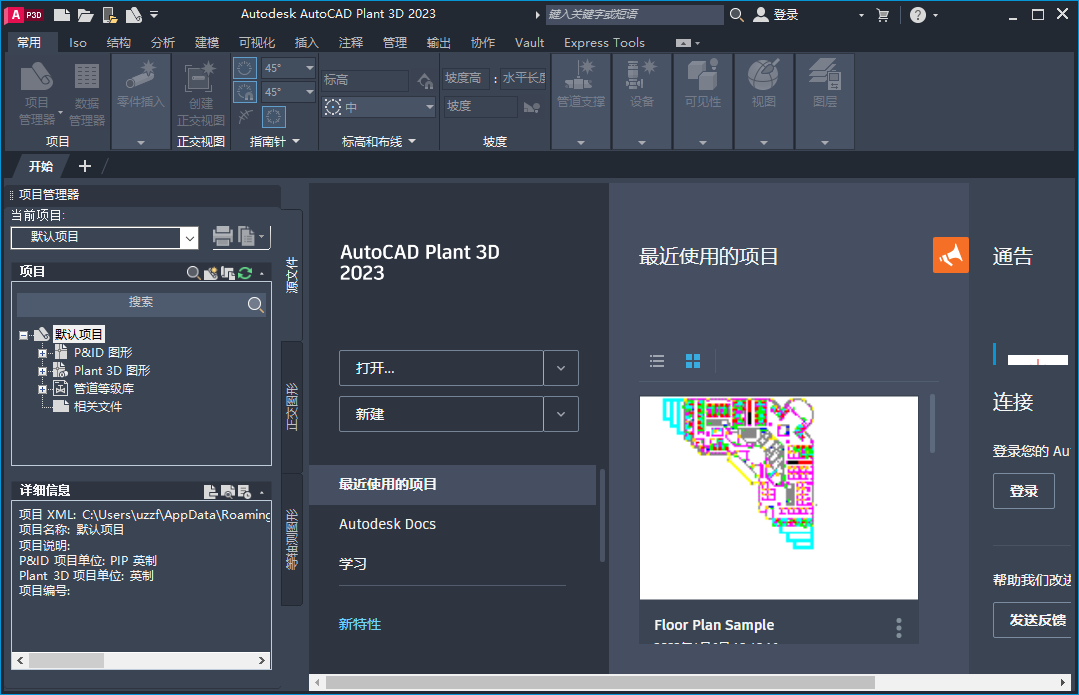Open the 当前项目 project dropdown

[189, 238]
